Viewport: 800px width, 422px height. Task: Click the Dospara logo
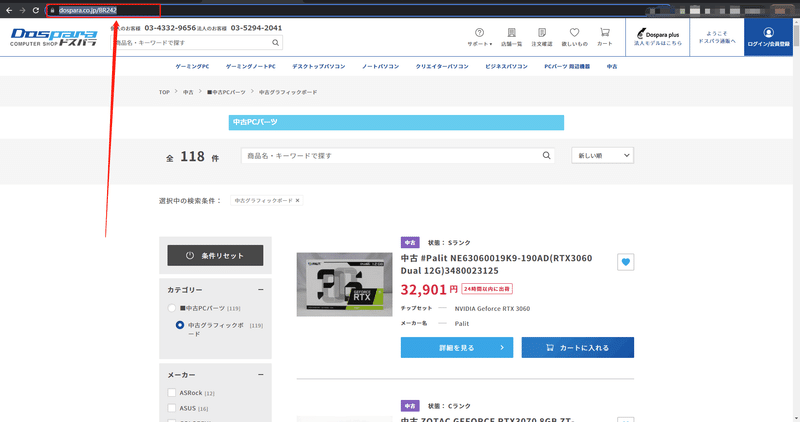(54, 37)
